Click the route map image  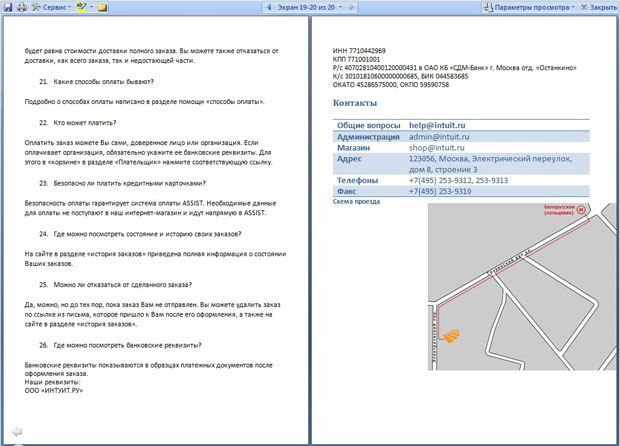(522, 287)
